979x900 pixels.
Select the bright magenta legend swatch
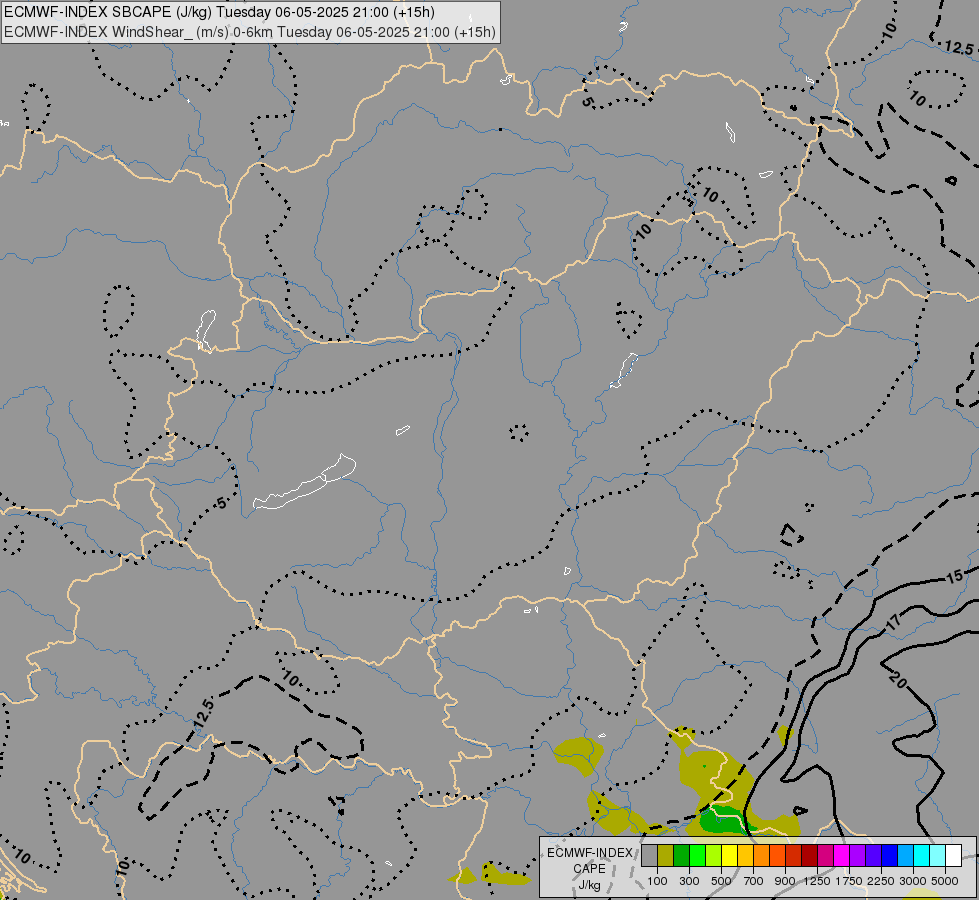[842, 855]
